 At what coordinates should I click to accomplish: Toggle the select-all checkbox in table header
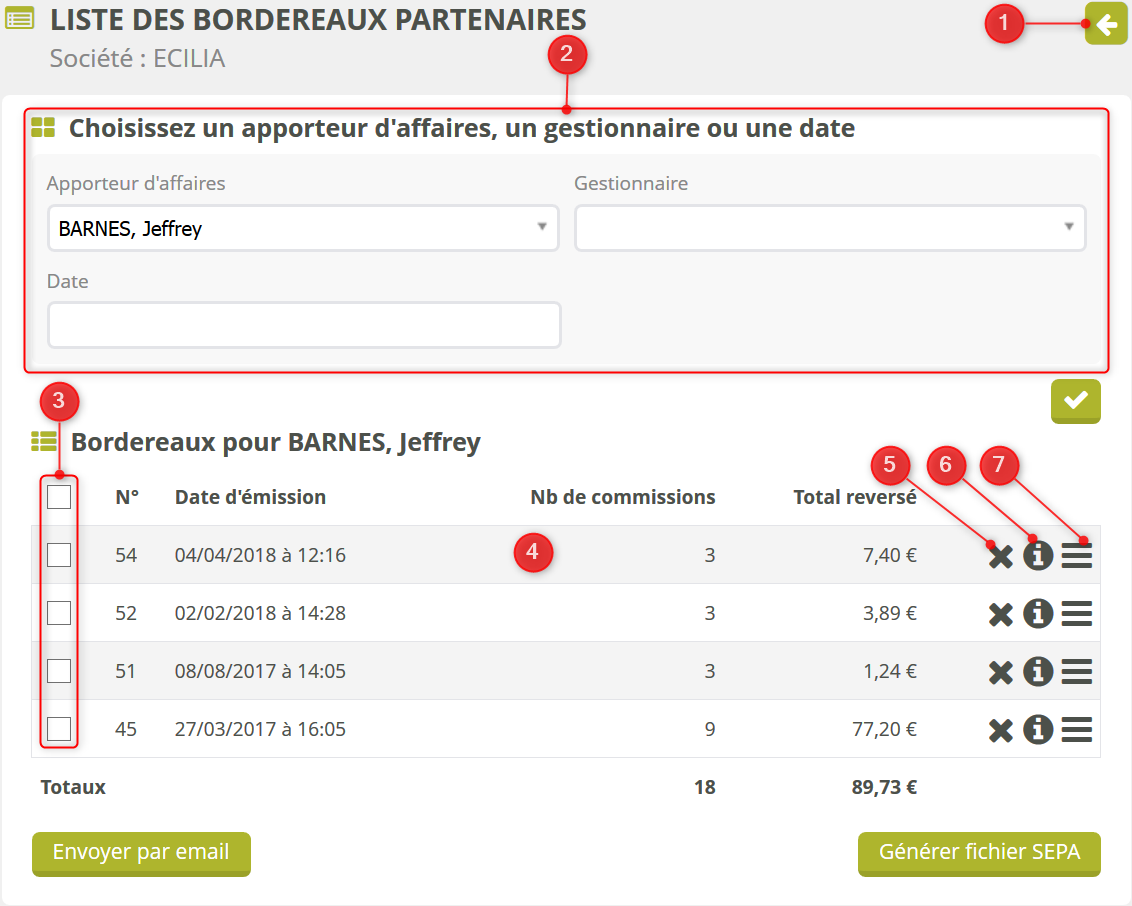[x=59, y=496]
